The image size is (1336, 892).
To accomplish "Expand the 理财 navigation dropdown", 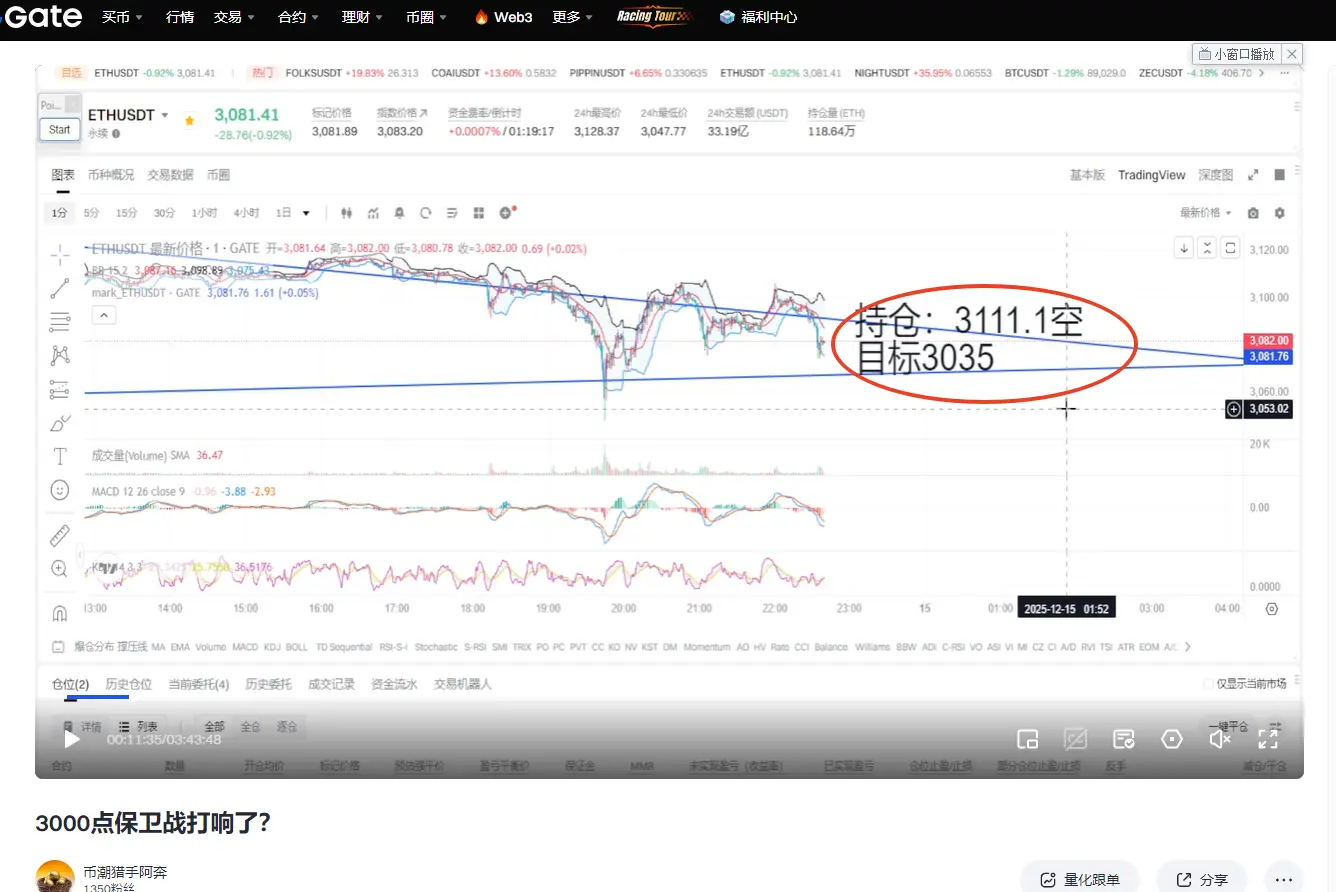I will (362, 17).
